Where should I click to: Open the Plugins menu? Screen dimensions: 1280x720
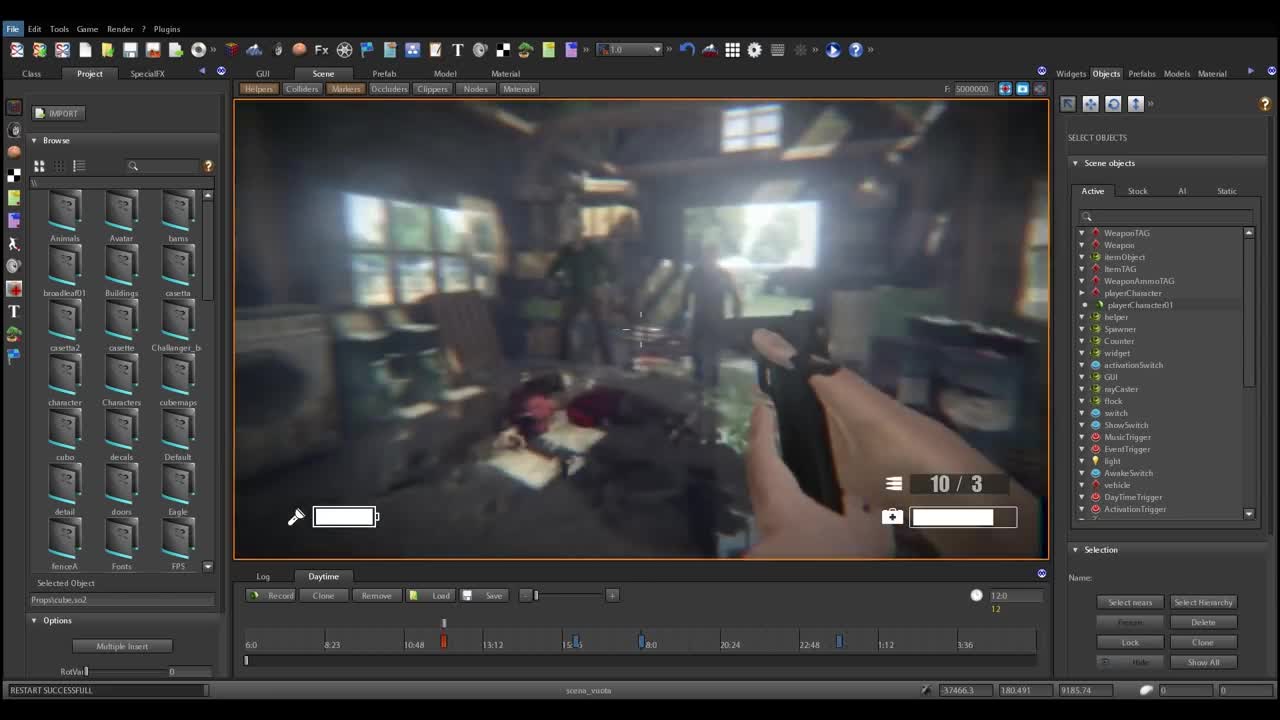pyautogui.click(x=167, y=29)
